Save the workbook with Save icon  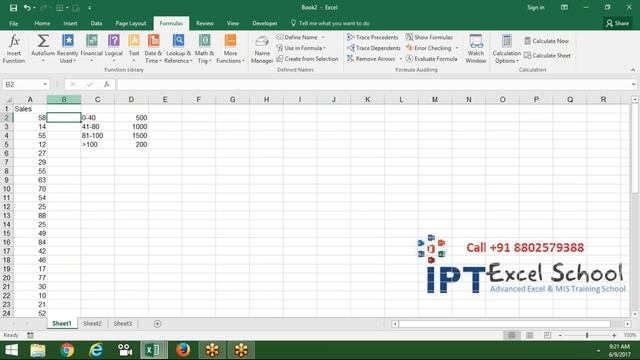(13, 7)
